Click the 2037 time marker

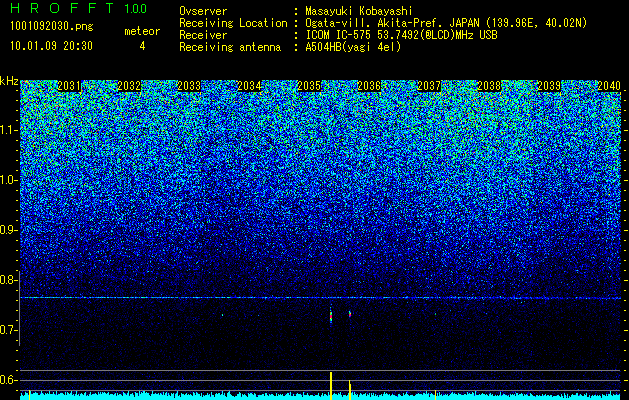429,86
